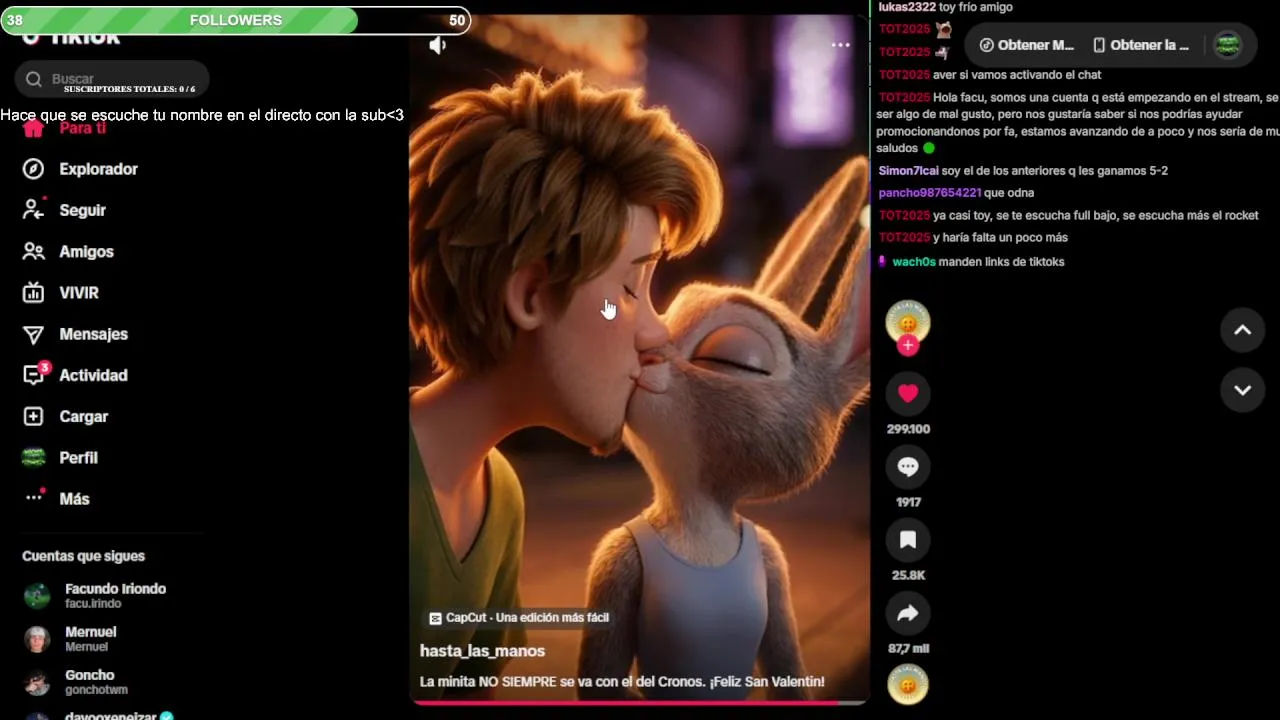
Task: Open the Amigos section
Action: [x=86, y=252]
